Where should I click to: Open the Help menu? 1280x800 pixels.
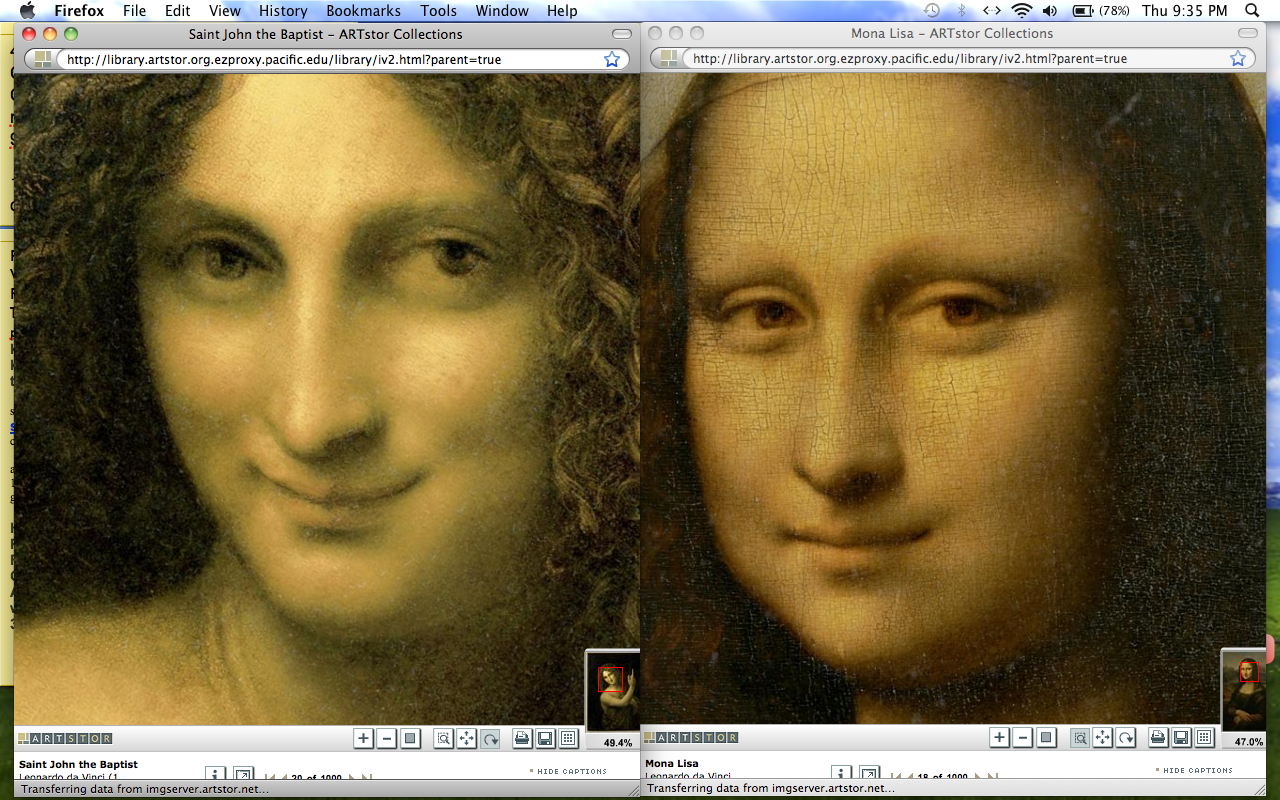(562, 11)
